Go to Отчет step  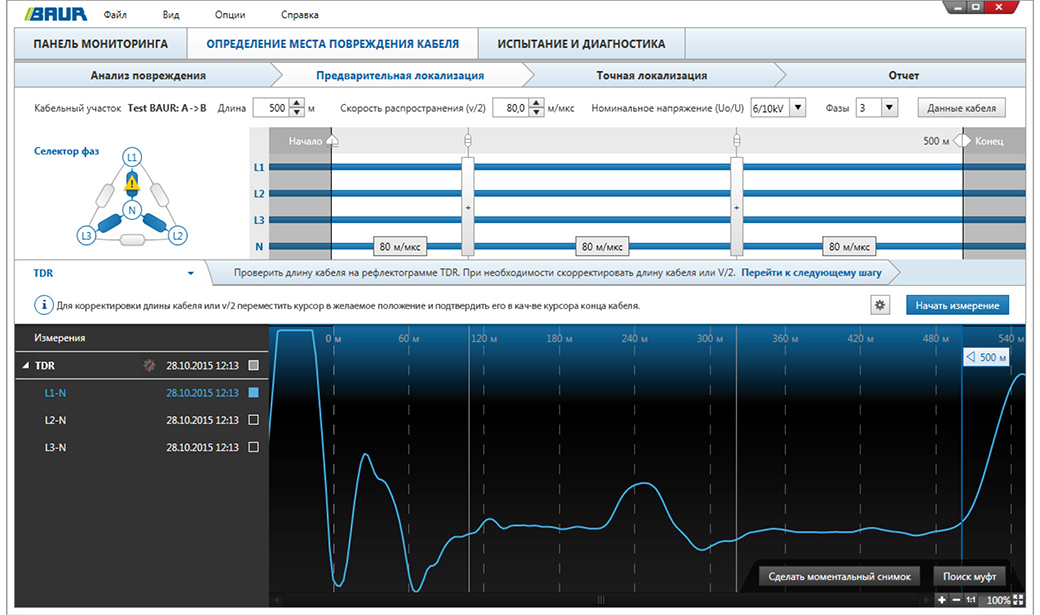pyautogui.click(x=903, y=75)
